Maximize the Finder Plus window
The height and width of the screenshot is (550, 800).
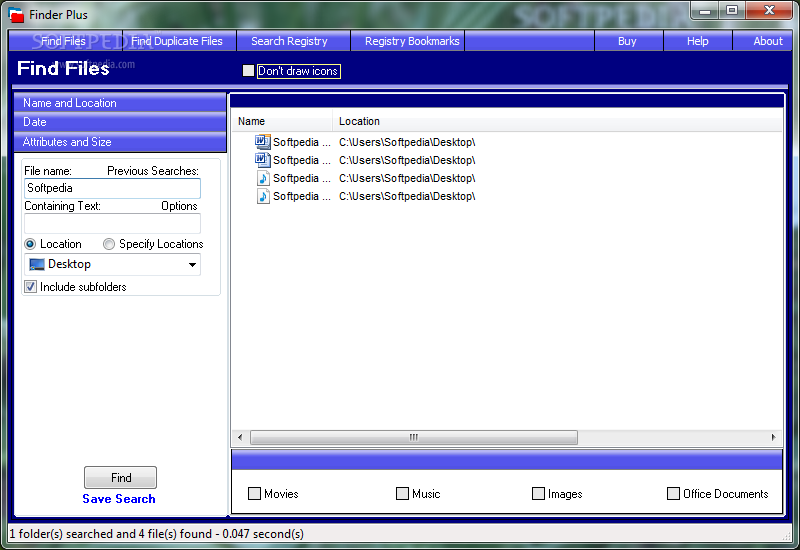point(732,11)
